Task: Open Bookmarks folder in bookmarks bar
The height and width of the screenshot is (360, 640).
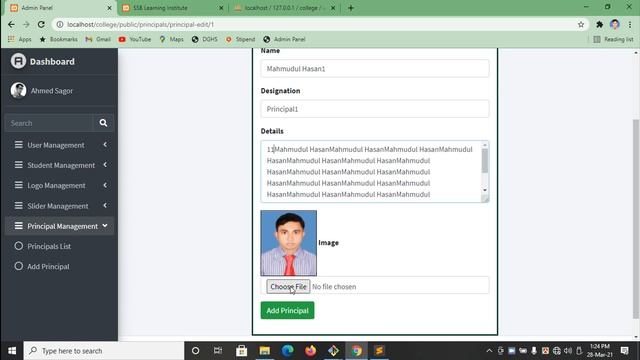Action: pos(58,39)
